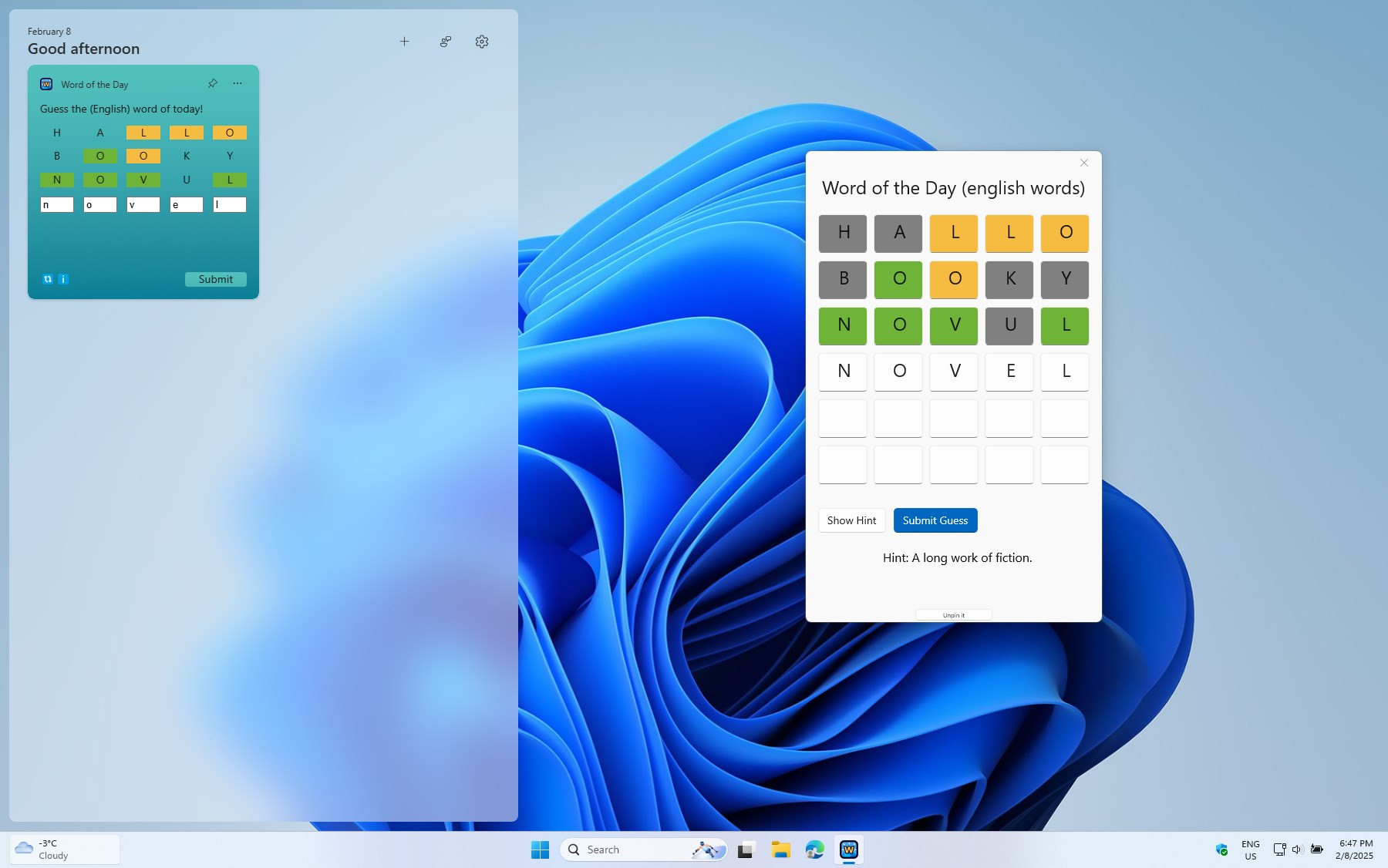Open the widget's three-dot options menu
This screenshot has height=868, width=1388.
238,83
